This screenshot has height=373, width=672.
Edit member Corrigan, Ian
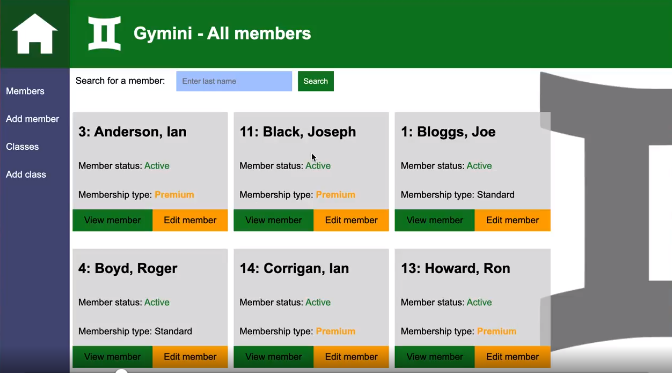(x=351, y=357)
